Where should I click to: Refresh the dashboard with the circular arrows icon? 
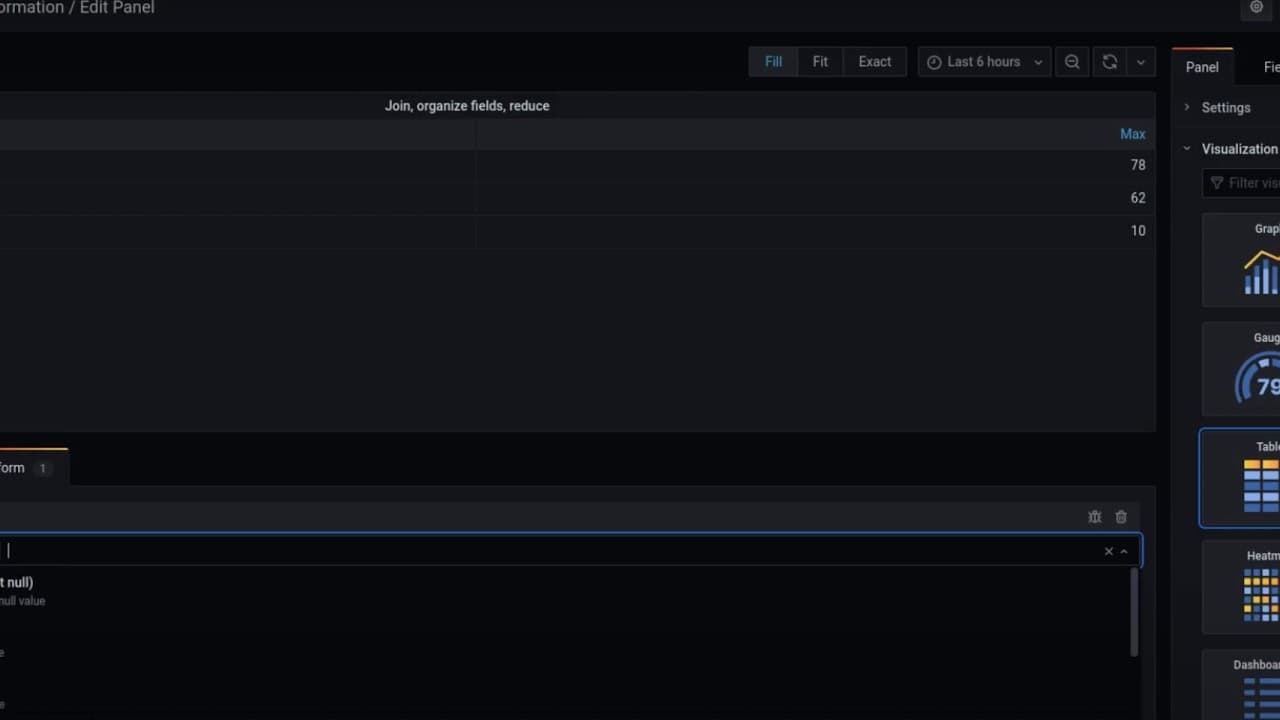1110,62
